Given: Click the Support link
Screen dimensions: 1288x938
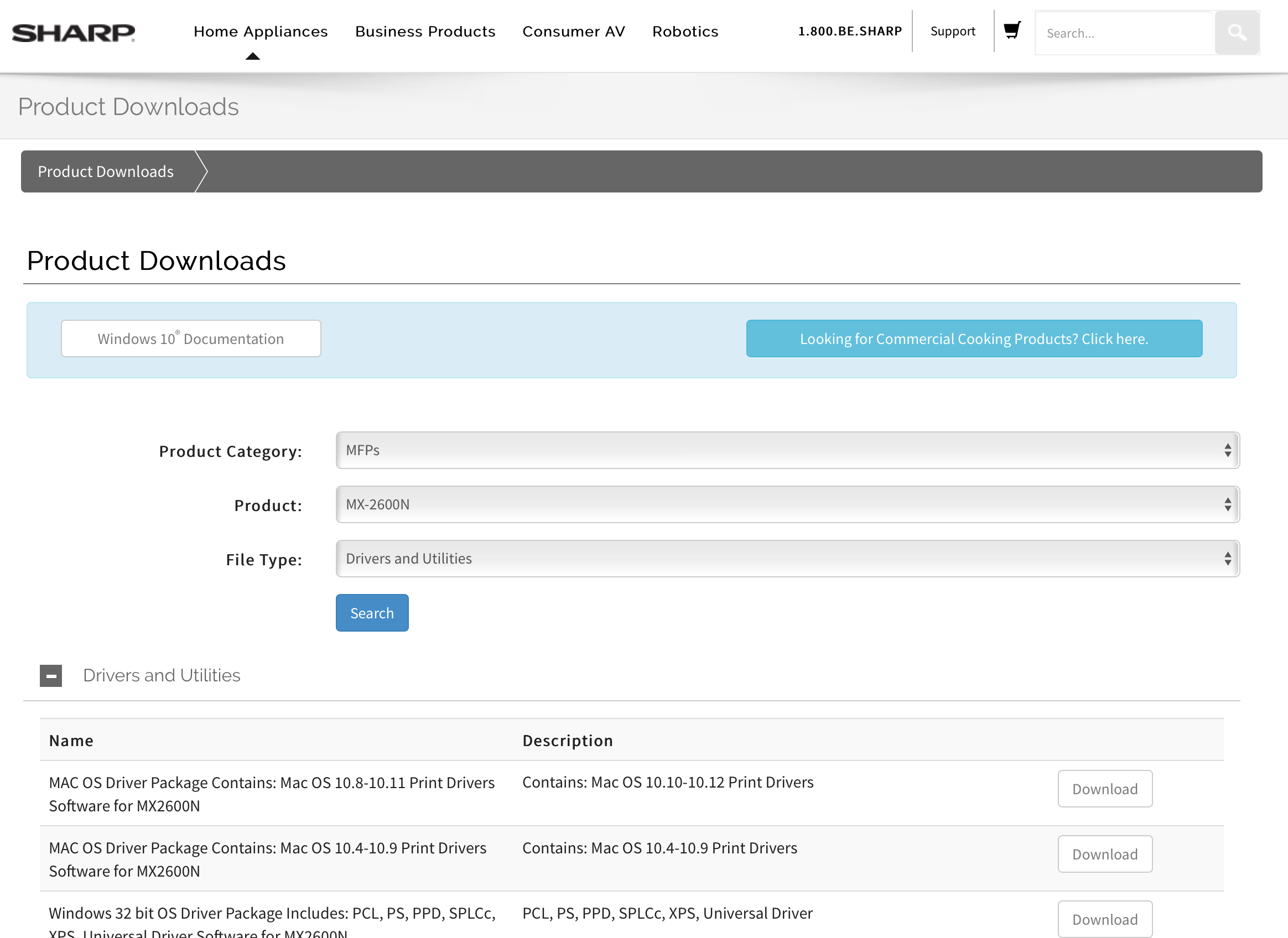Looking at the screenshot, I should pos(952,31).
